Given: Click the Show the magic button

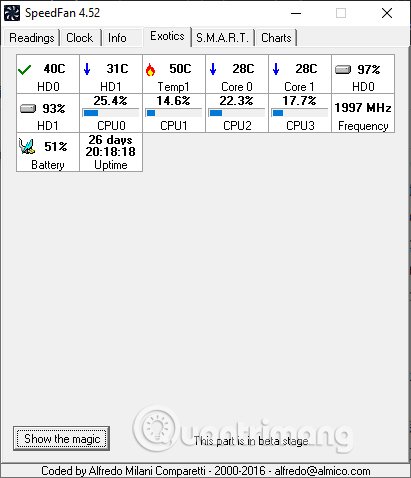Looking at the screenshot, I should [62, 439].
